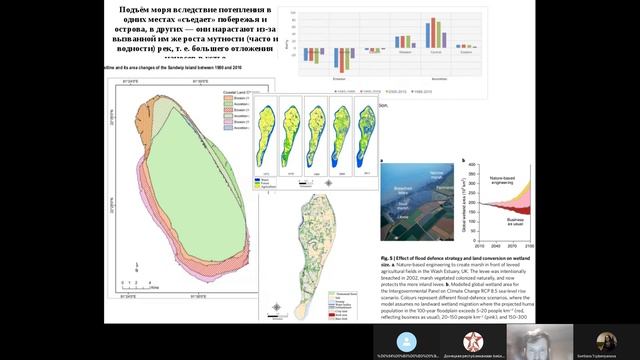
Task: Click the aerial photo of Wash Estuary marsh
Action: click(x=417, y=202)
